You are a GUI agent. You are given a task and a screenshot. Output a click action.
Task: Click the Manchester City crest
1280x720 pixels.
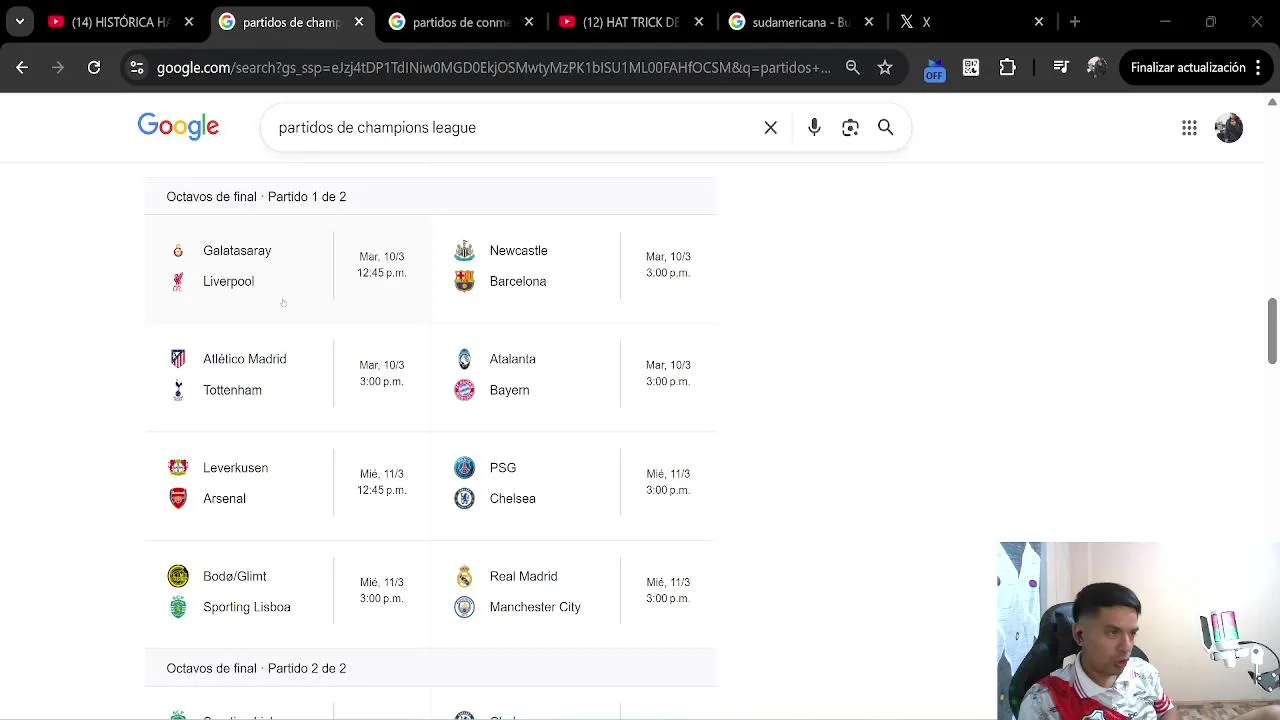pos(464,607)
